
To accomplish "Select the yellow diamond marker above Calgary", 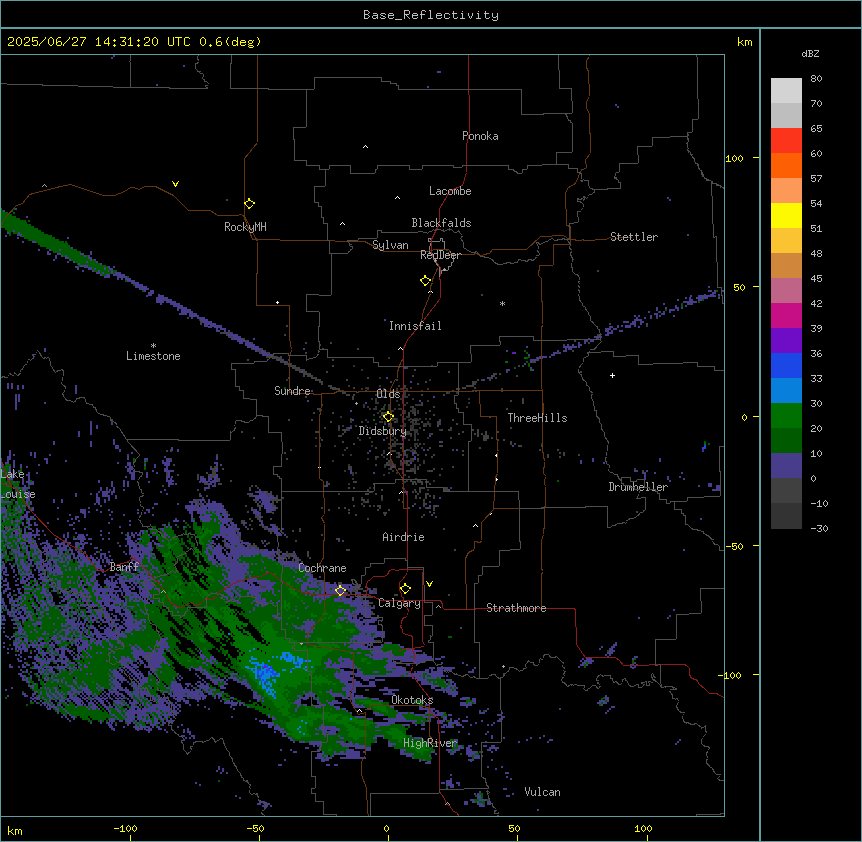I will pyautogui.click(x=405, y=589).
